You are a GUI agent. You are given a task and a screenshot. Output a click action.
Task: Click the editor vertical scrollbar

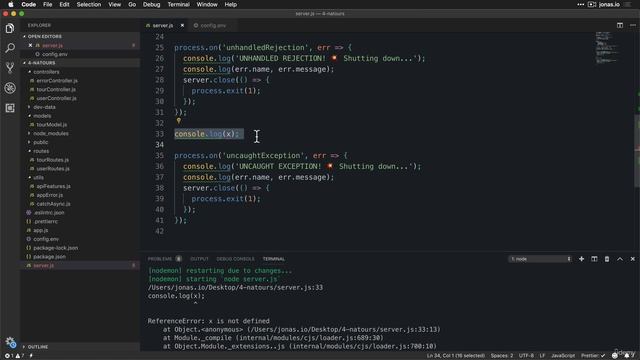click(x=637, y=151)
